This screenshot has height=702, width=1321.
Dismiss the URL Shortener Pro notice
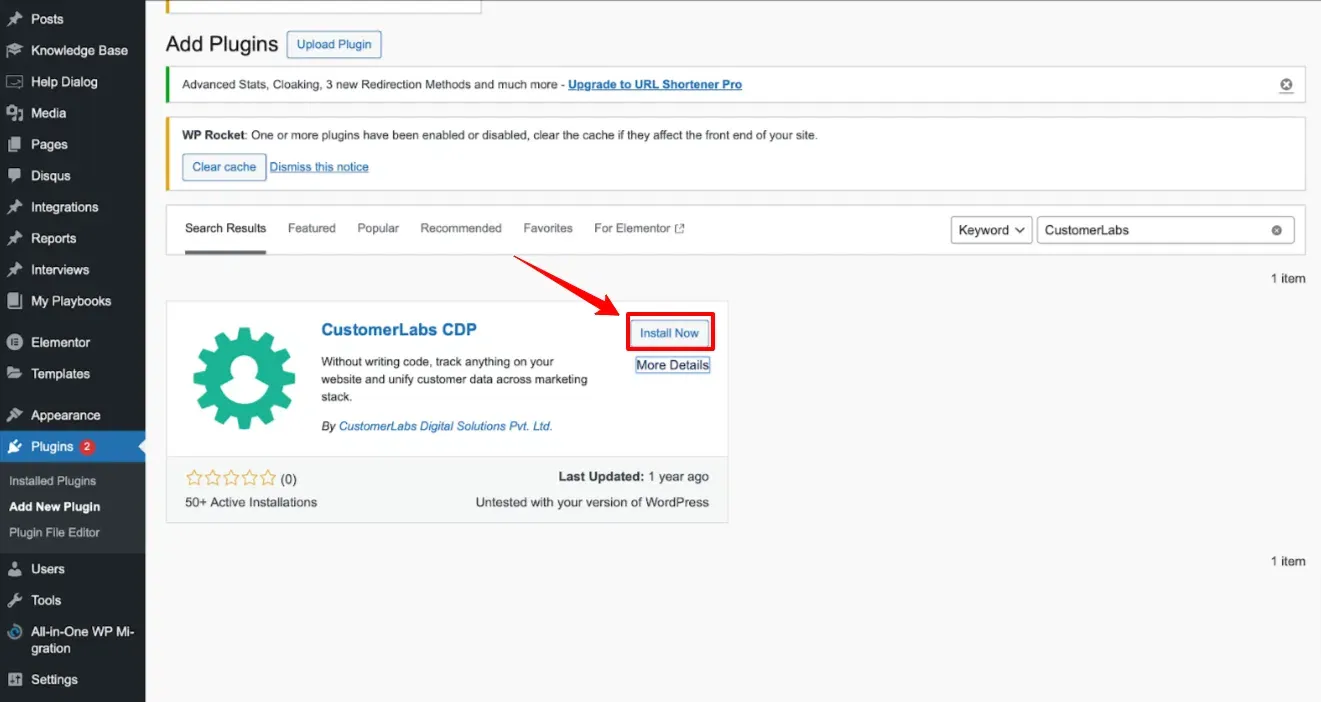point(1286,85)
